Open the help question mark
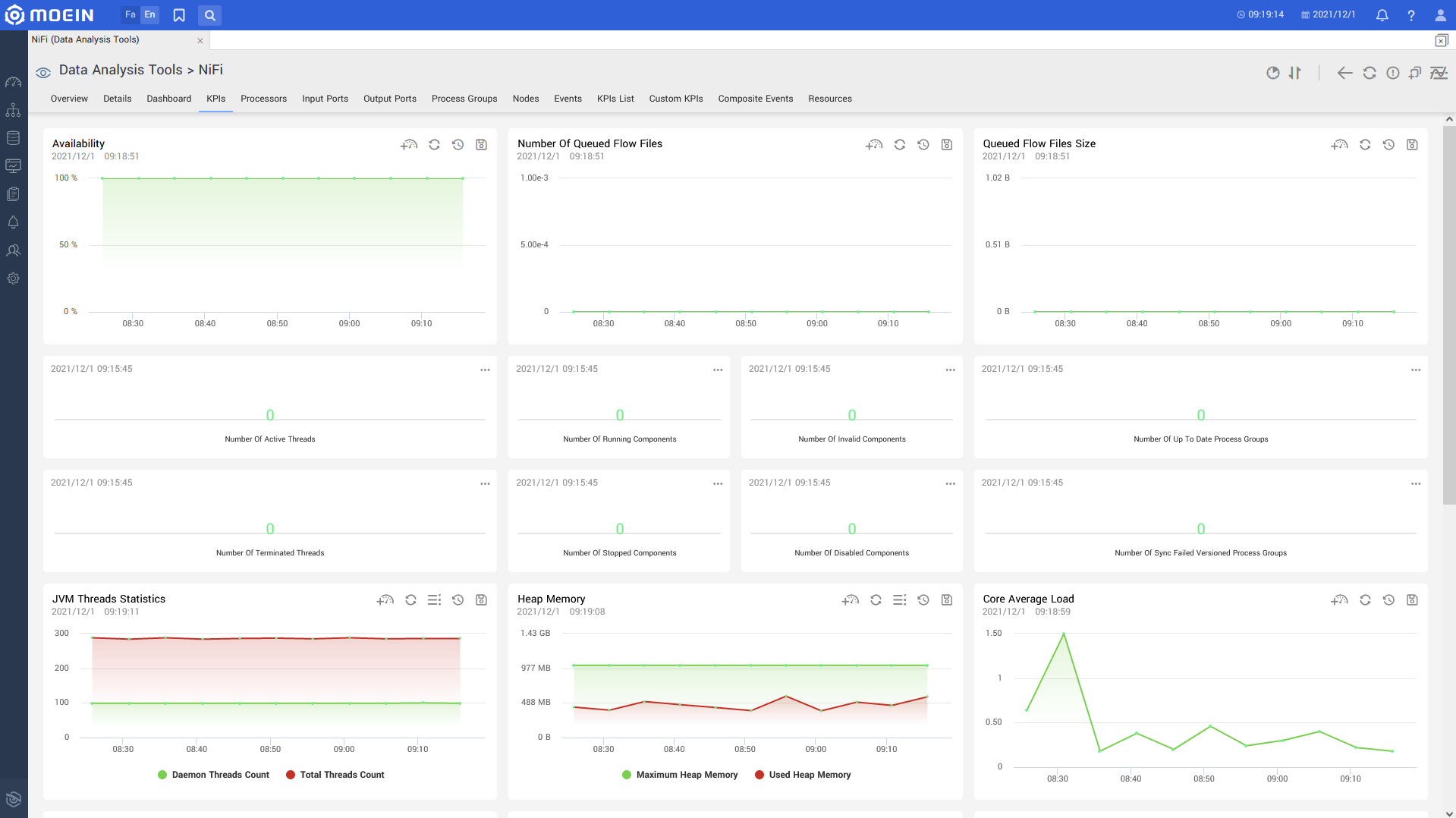The width and height of the screenshot is (1456, 818). 1410,15
